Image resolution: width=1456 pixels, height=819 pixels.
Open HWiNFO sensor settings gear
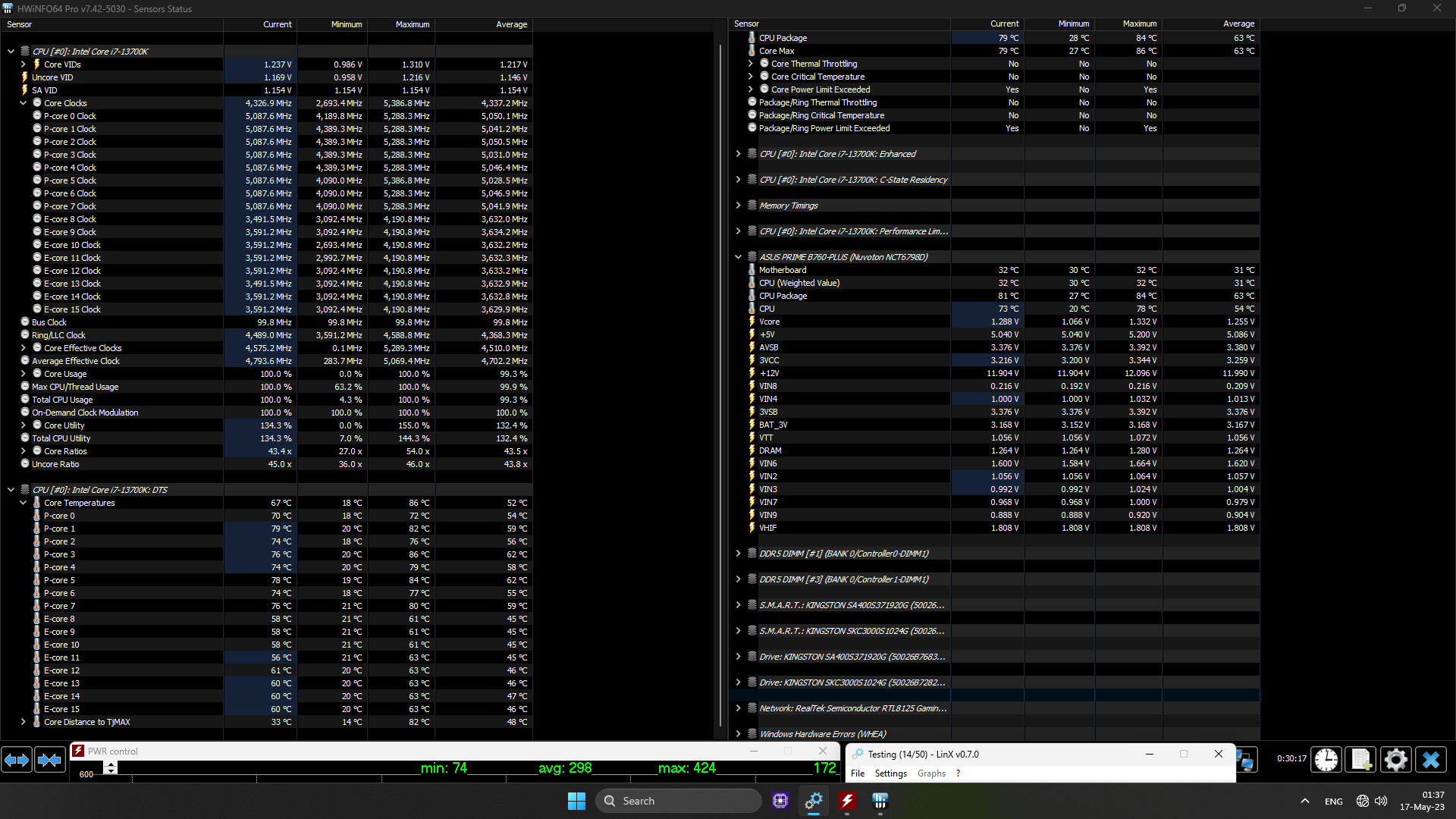(x=1395, y=759)
